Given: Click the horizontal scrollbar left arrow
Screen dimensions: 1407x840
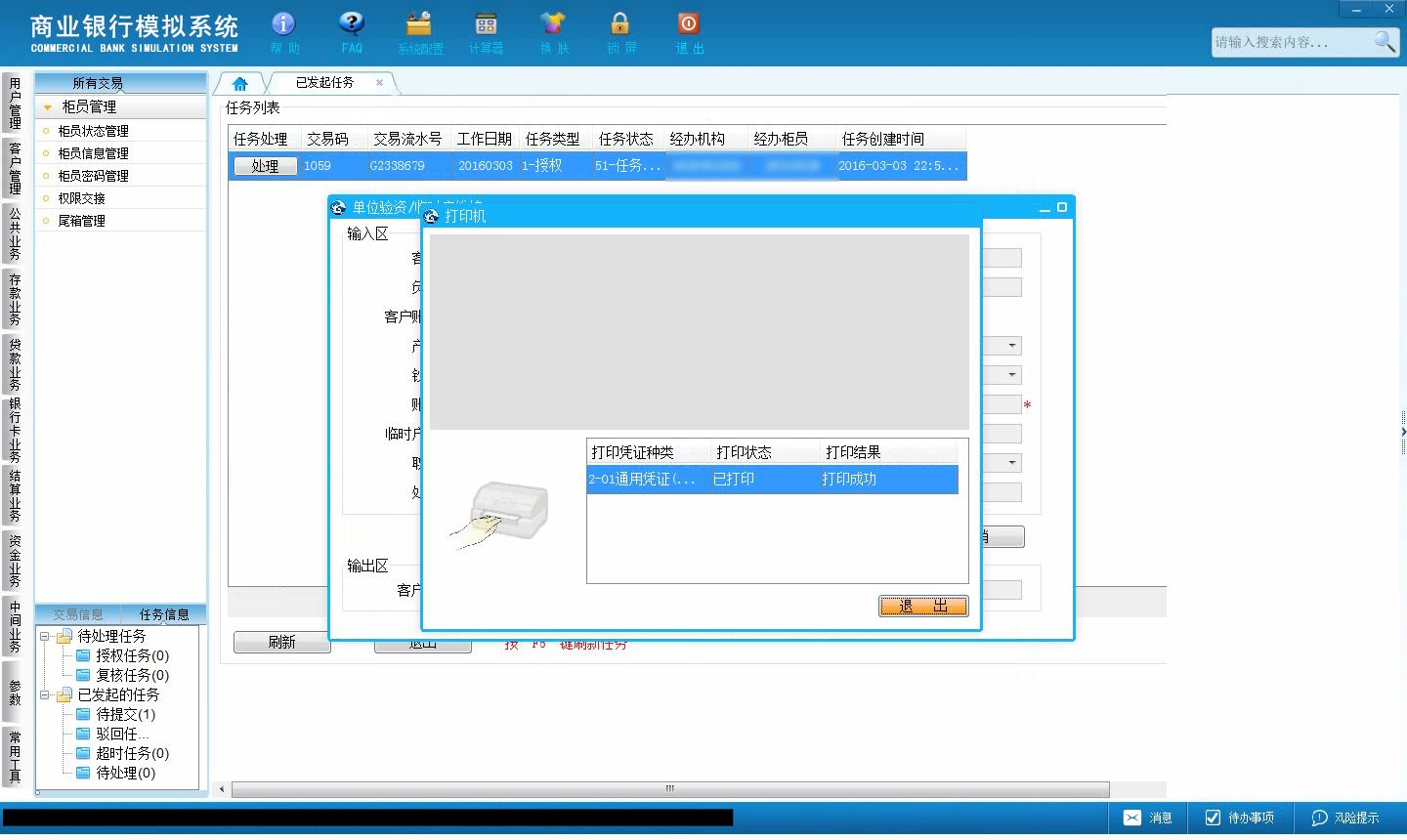Looking at the screenshot, I should click(x=223, y=789).
